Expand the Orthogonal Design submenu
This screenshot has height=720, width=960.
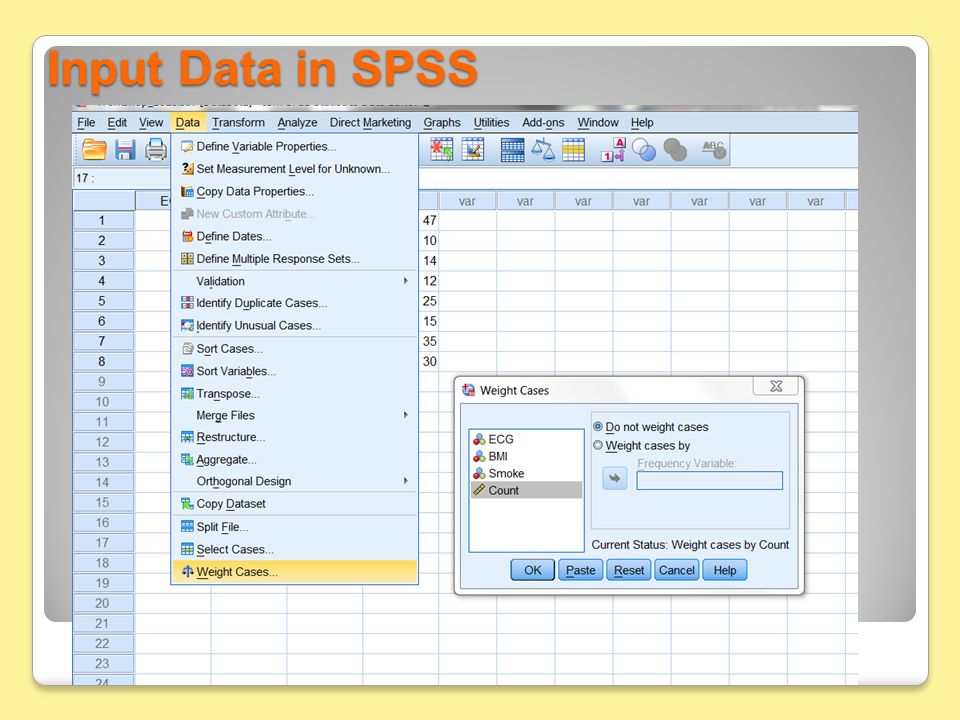pyautogui.click(x=294, y=481)
